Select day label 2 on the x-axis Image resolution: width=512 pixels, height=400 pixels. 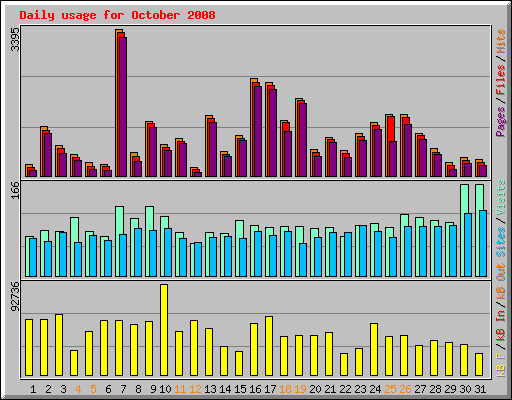tap(48, 389)
